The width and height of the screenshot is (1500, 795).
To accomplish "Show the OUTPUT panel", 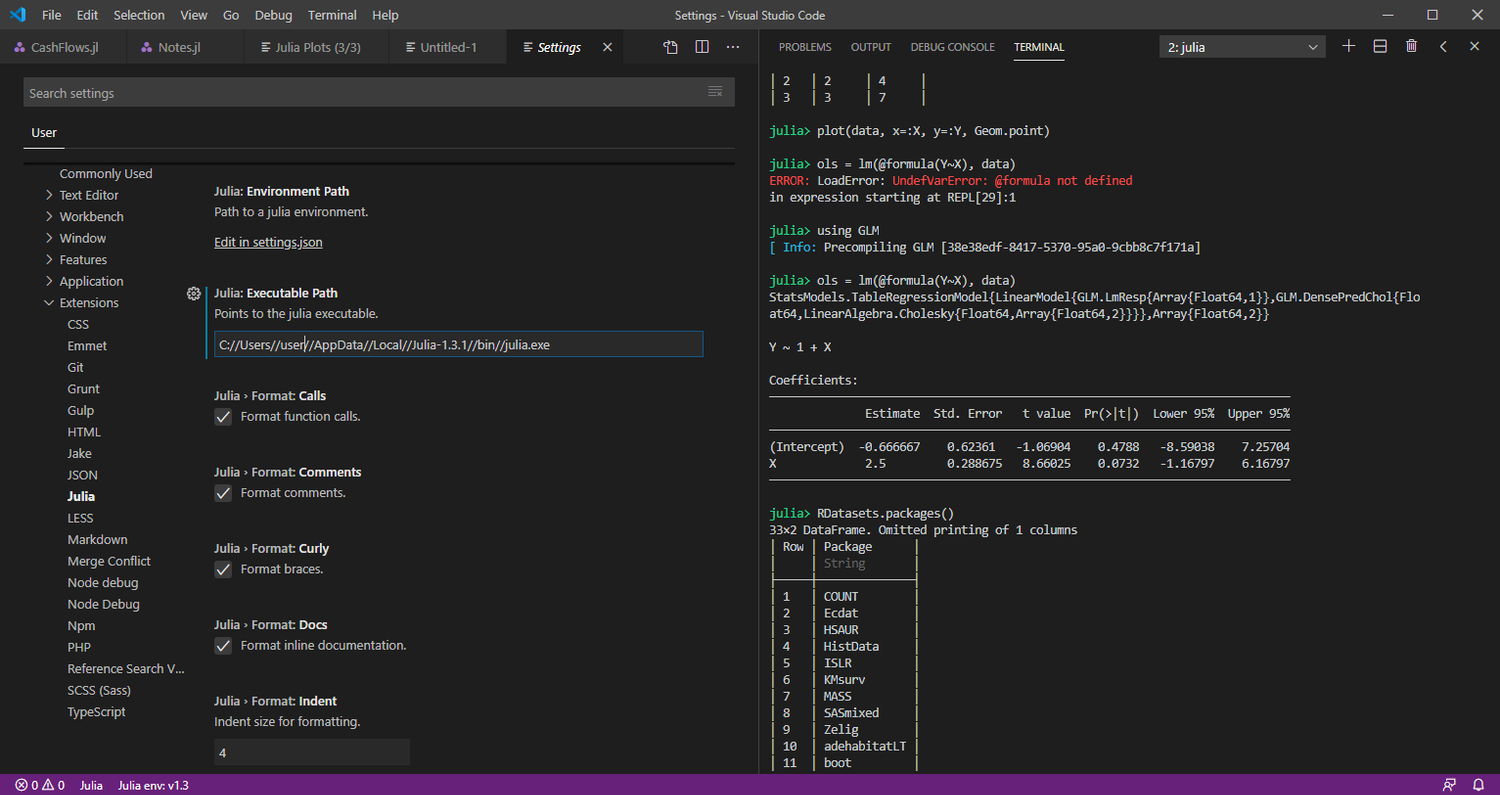I will (871, 47).
